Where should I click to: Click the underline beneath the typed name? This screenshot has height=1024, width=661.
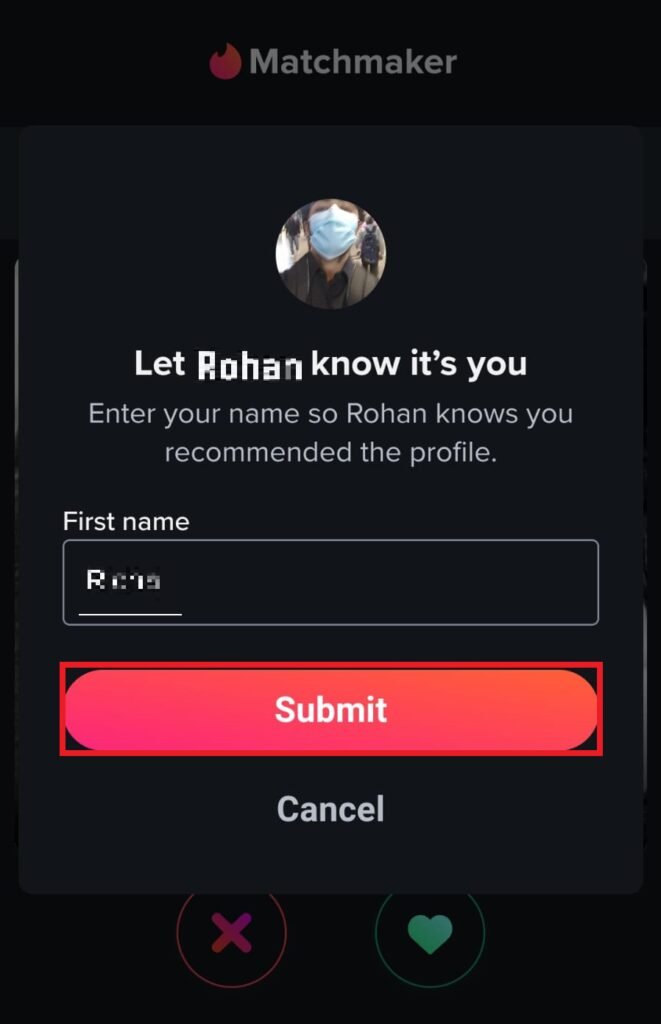coord(130,614)
